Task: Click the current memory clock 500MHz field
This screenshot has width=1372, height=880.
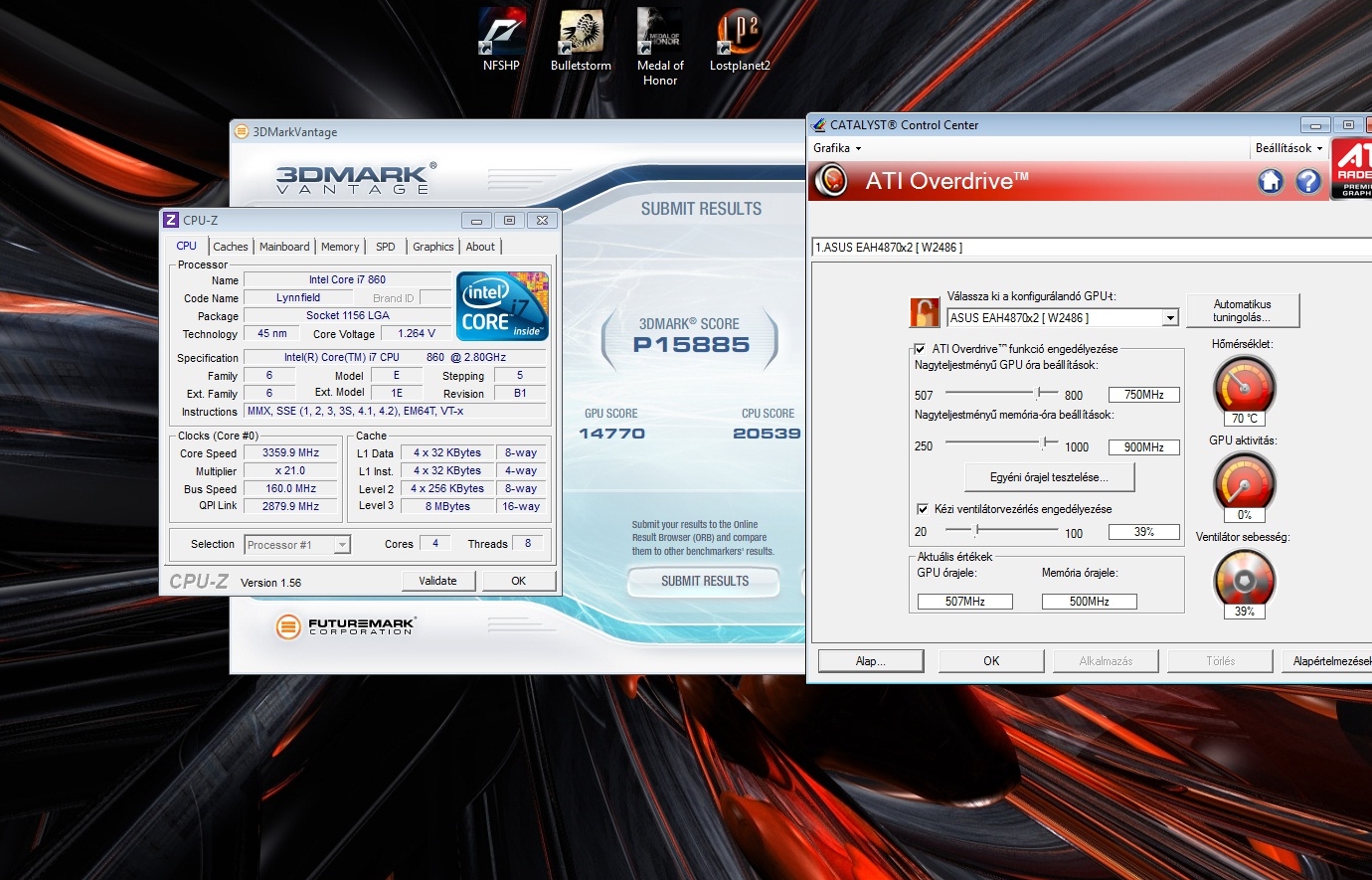Action: (1089, 602)
